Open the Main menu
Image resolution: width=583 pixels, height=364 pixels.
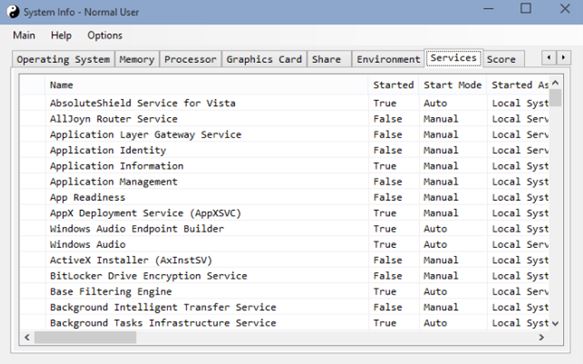[x=24, y=35]
